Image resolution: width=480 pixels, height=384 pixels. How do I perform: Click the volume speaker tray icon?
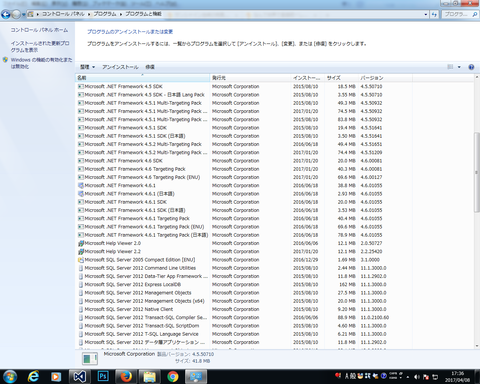coord(417,377)
